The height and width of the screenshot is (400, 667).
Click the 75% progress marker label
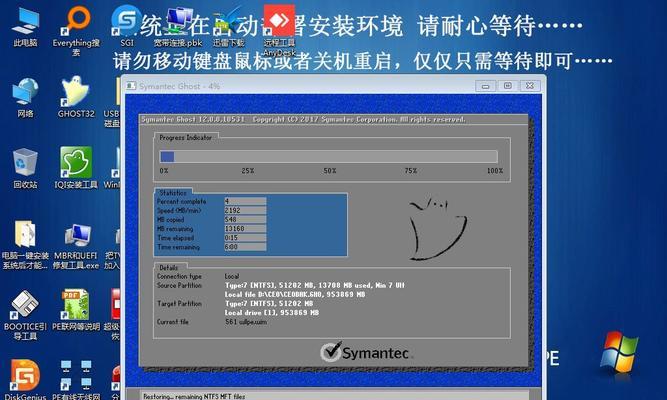tap(411, 171)
